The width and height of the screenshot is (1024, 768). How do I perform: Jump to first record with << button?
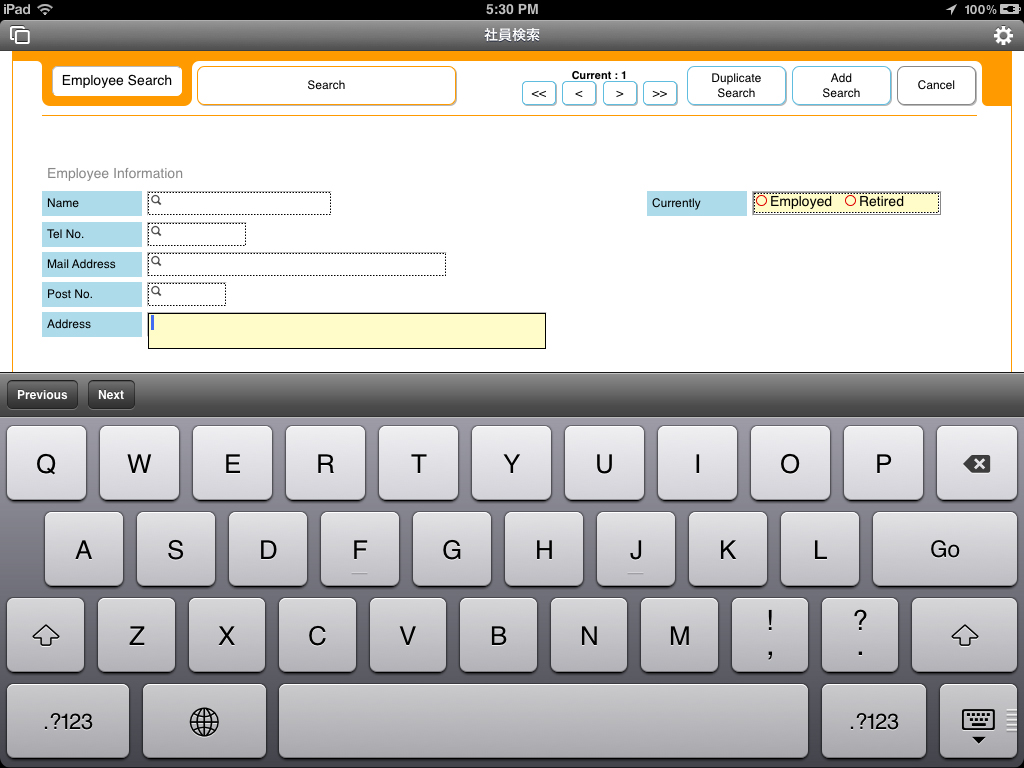point(539,94)
